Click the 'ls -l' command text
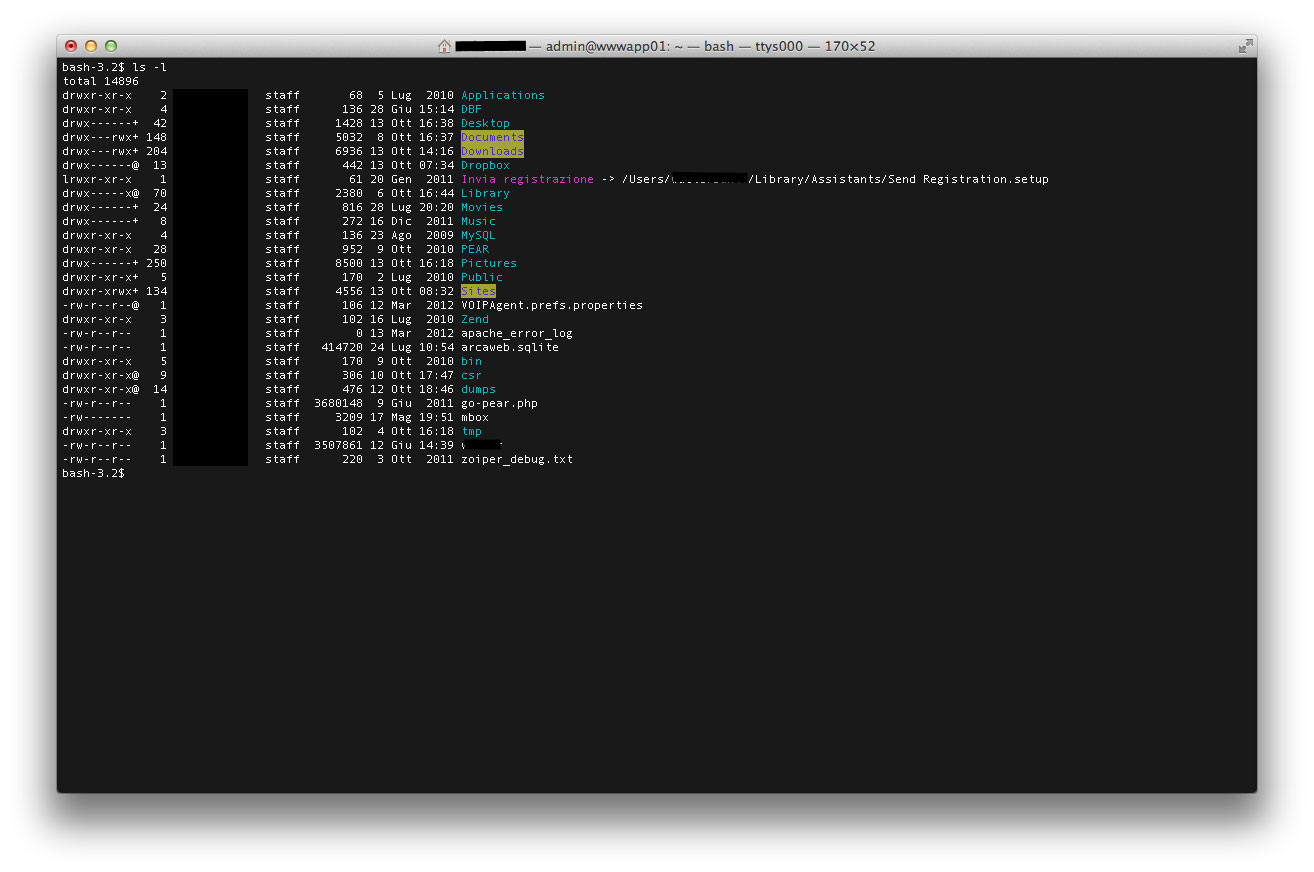Image resolution: width=1314 pixels, height=872 pixels. pyautogui.click(x=149, y=67)
